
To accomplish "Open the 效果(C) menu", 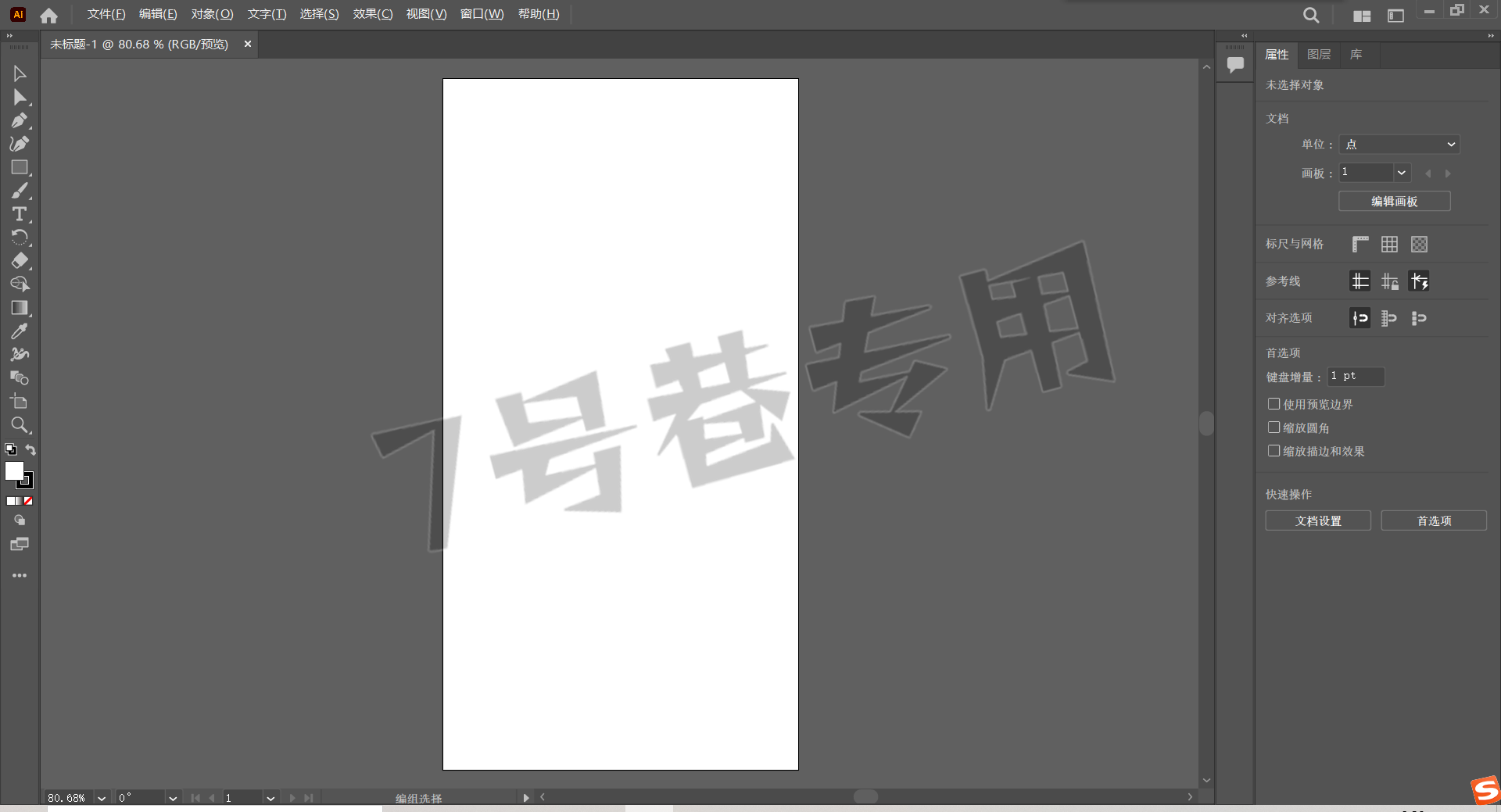I will point(372,14).
